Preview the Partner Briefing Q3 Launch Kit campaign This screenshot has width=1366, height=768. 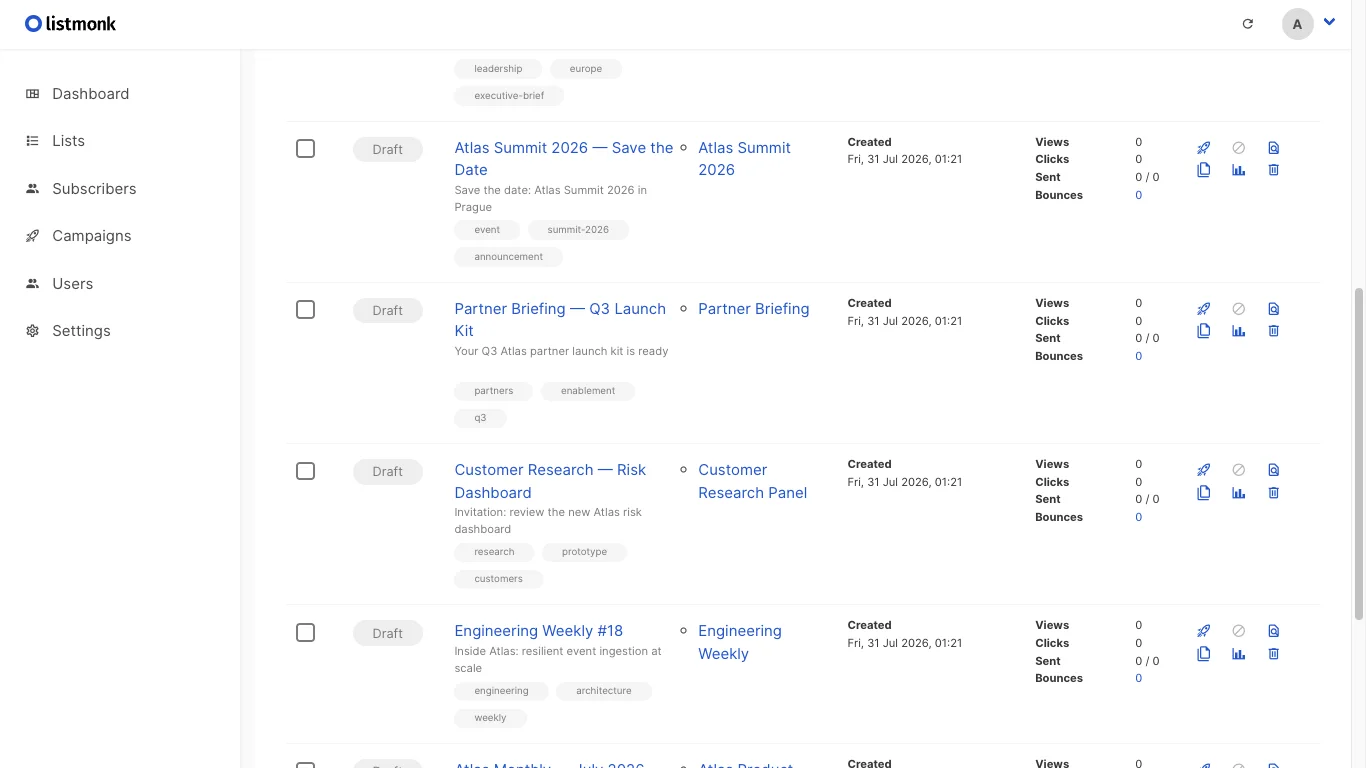1273,309
